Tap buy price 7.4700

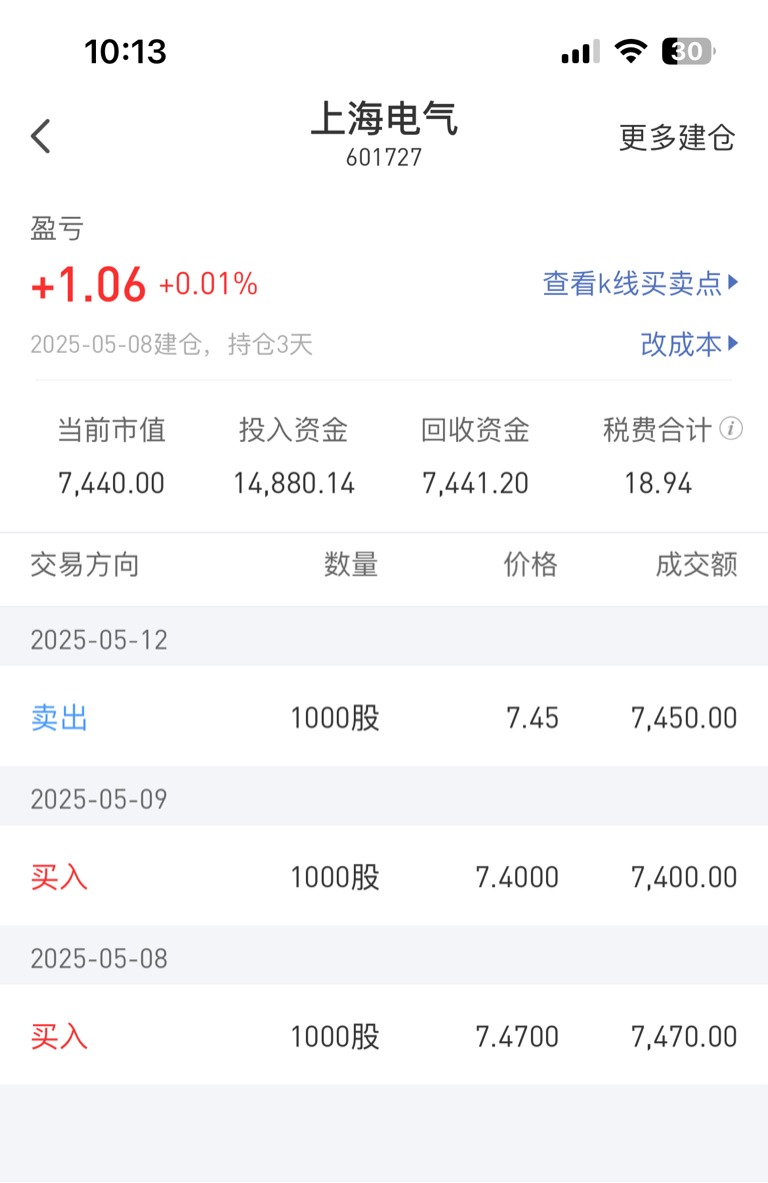pos(517,1037)
